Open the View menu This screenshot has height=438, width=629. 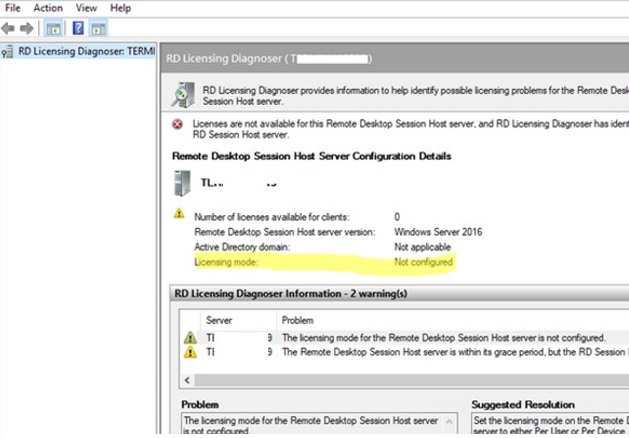[x=86, y=8]
